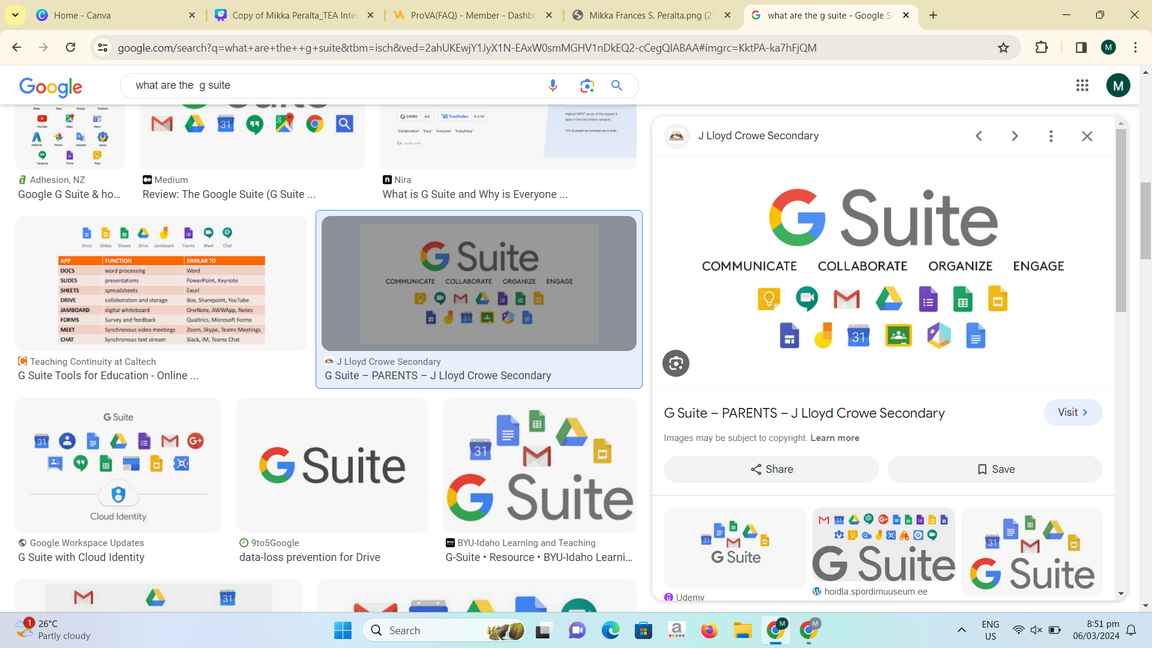The height and width of the screenshot is (648, 1152).
Task: Switch to Mikka Frances S. Peralta.png tab
Action: 652,15
